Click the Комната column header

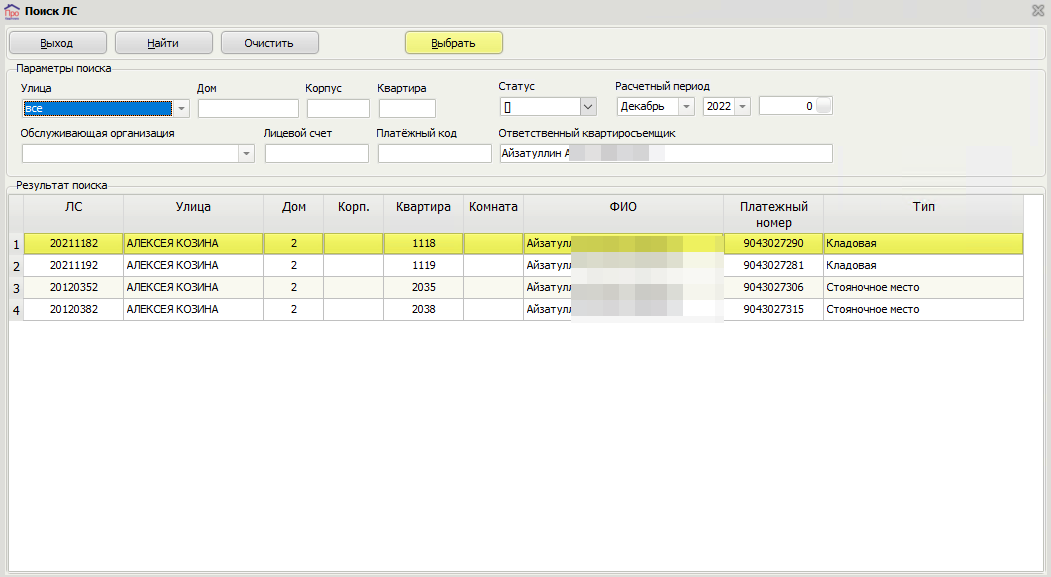pos(493,214)
